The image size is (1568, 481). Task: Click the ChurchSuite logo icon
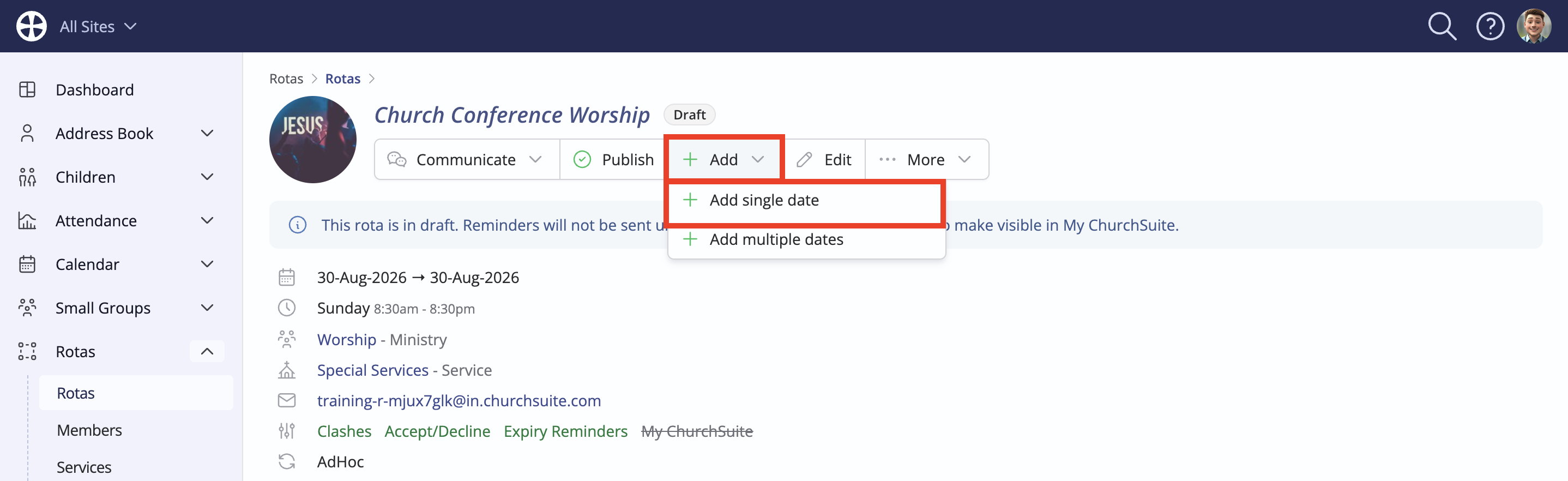[x=31, y=26]
